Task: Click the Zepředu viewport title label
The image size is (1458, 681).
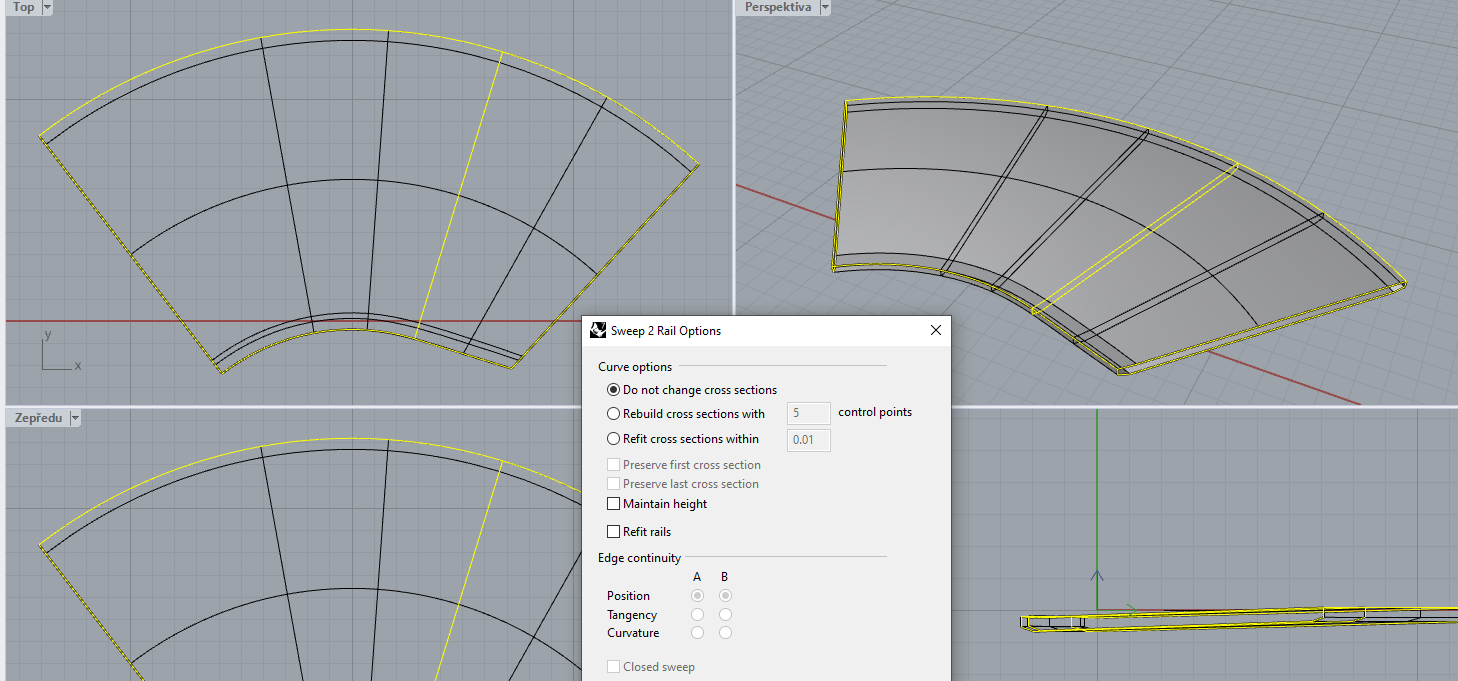Action: (38, 419)
